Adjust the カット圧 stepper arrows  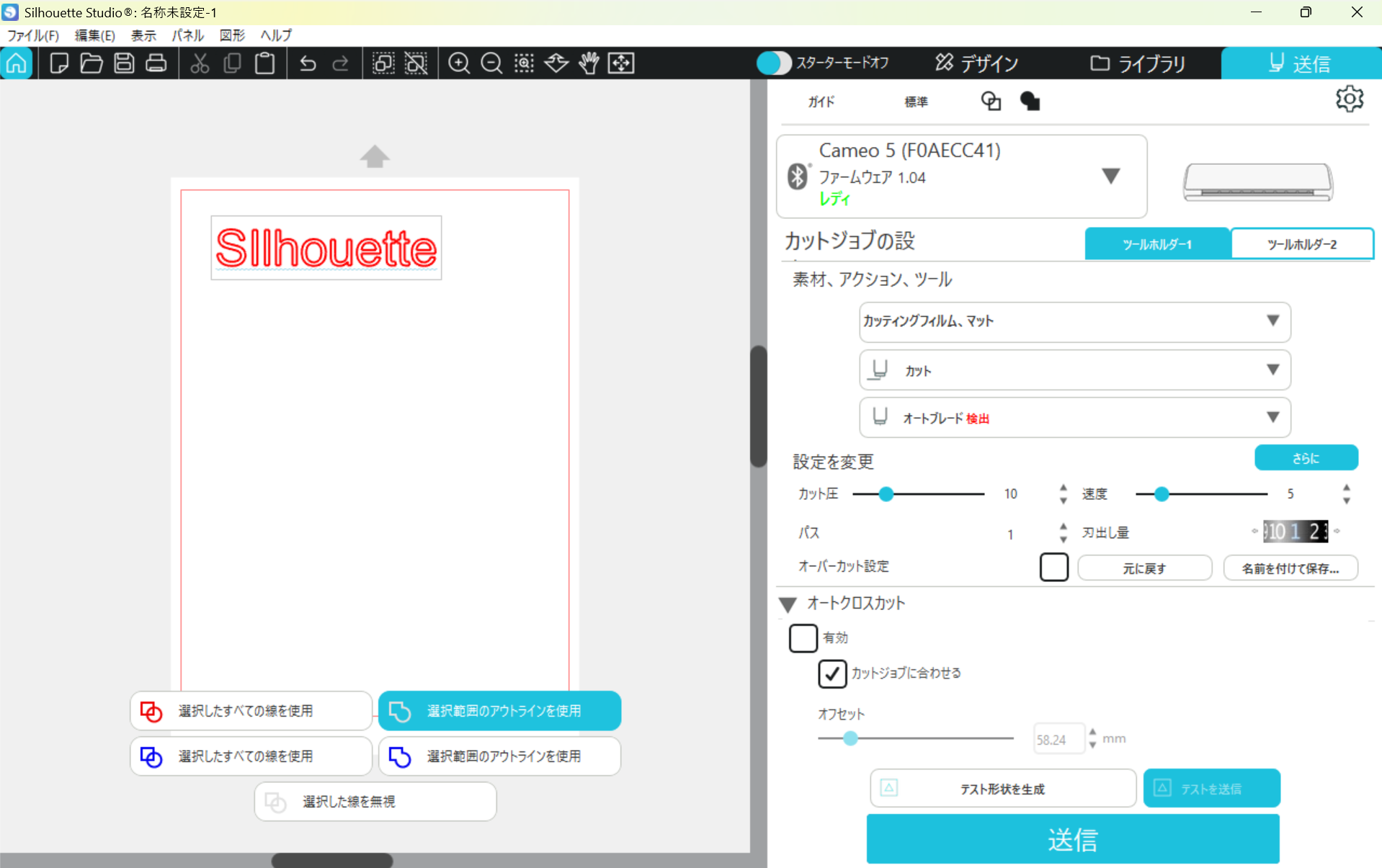click(x=1063, y=494)
